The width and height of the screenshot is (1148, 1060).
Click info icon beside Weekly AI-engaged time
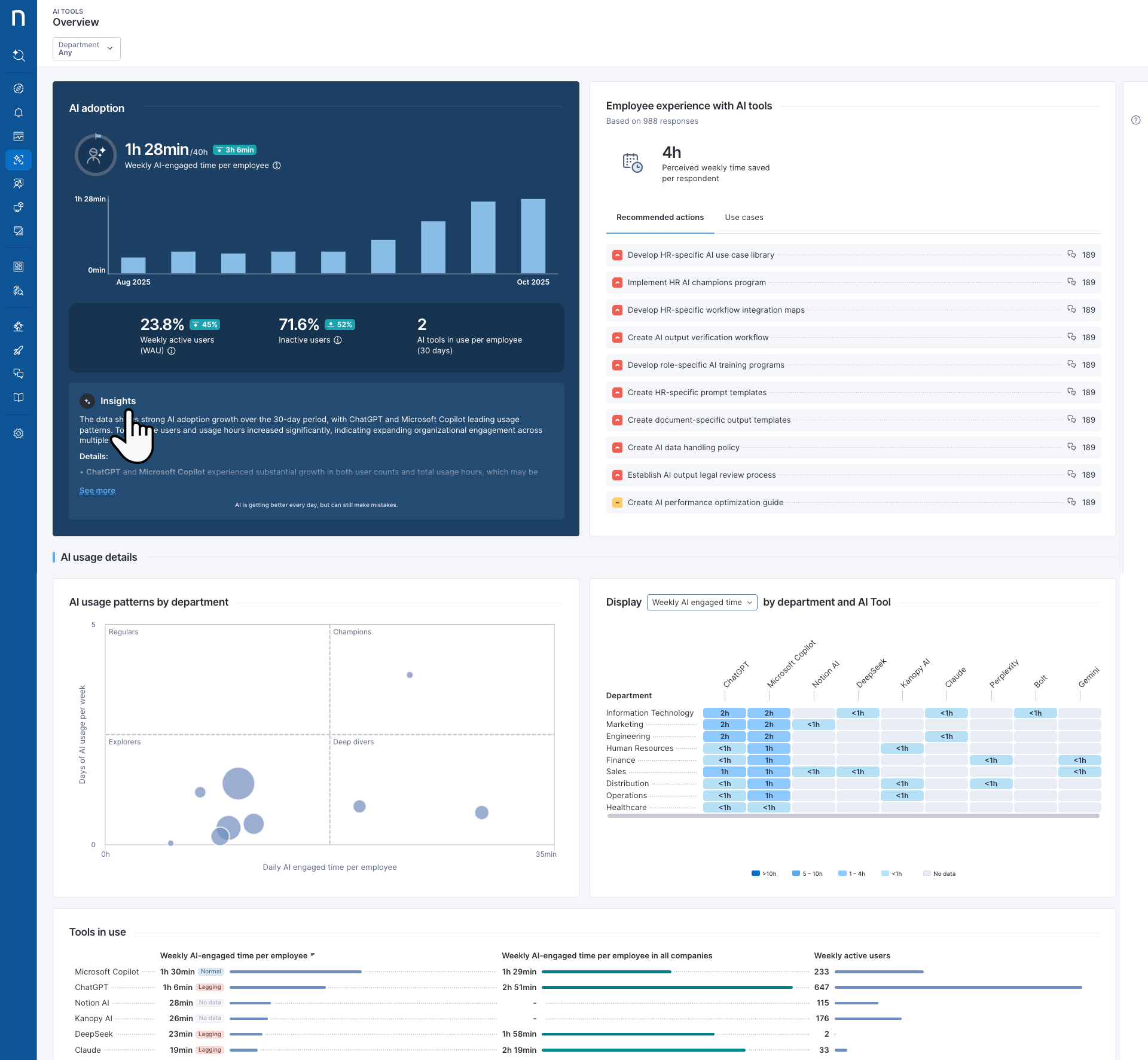click(x=277, y=166)
